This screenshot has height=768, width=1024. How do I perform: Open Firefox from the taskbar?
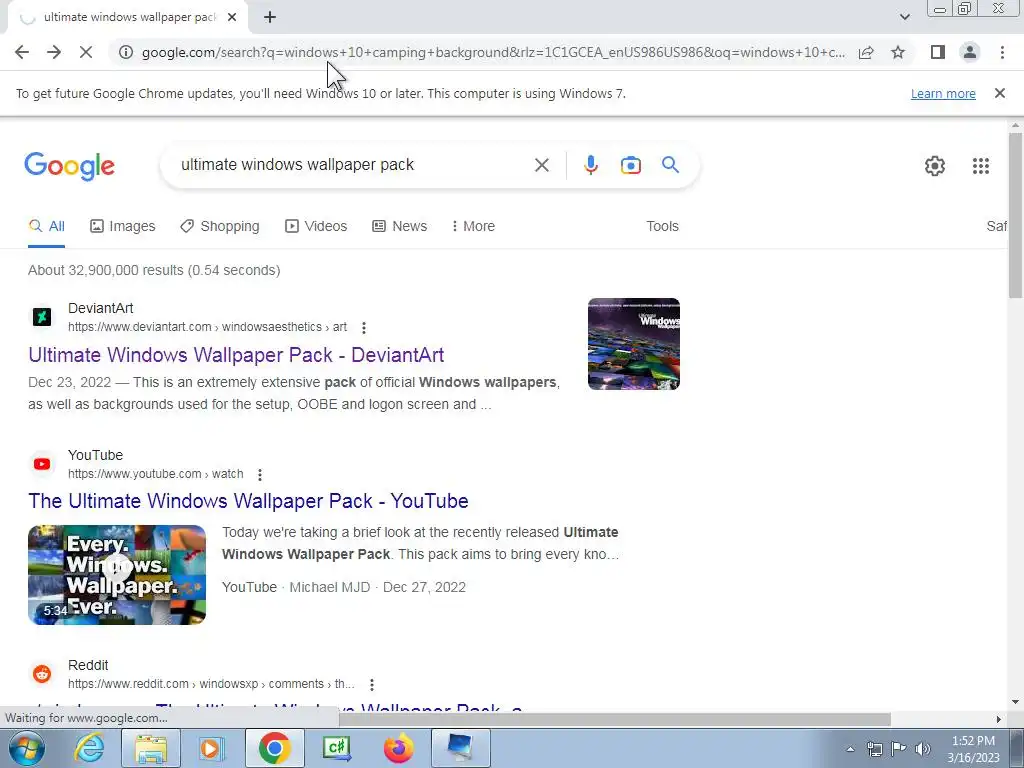point(398,748)
